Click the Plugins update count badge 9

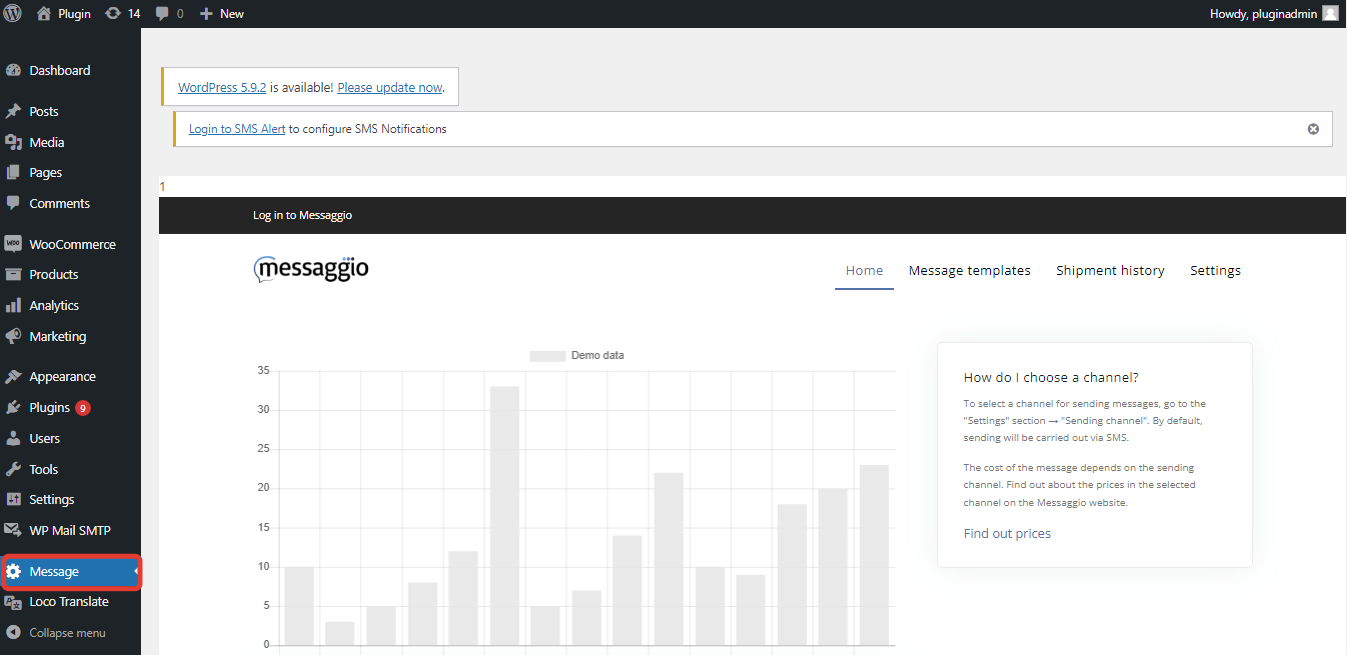point(83,407)
